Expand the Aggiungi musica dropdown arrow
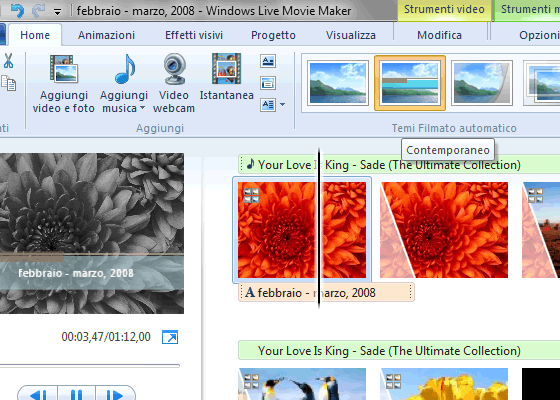Image resolution: width=560 pixels, height=400 pixels. pyautogui.click(x=142, y=108)
